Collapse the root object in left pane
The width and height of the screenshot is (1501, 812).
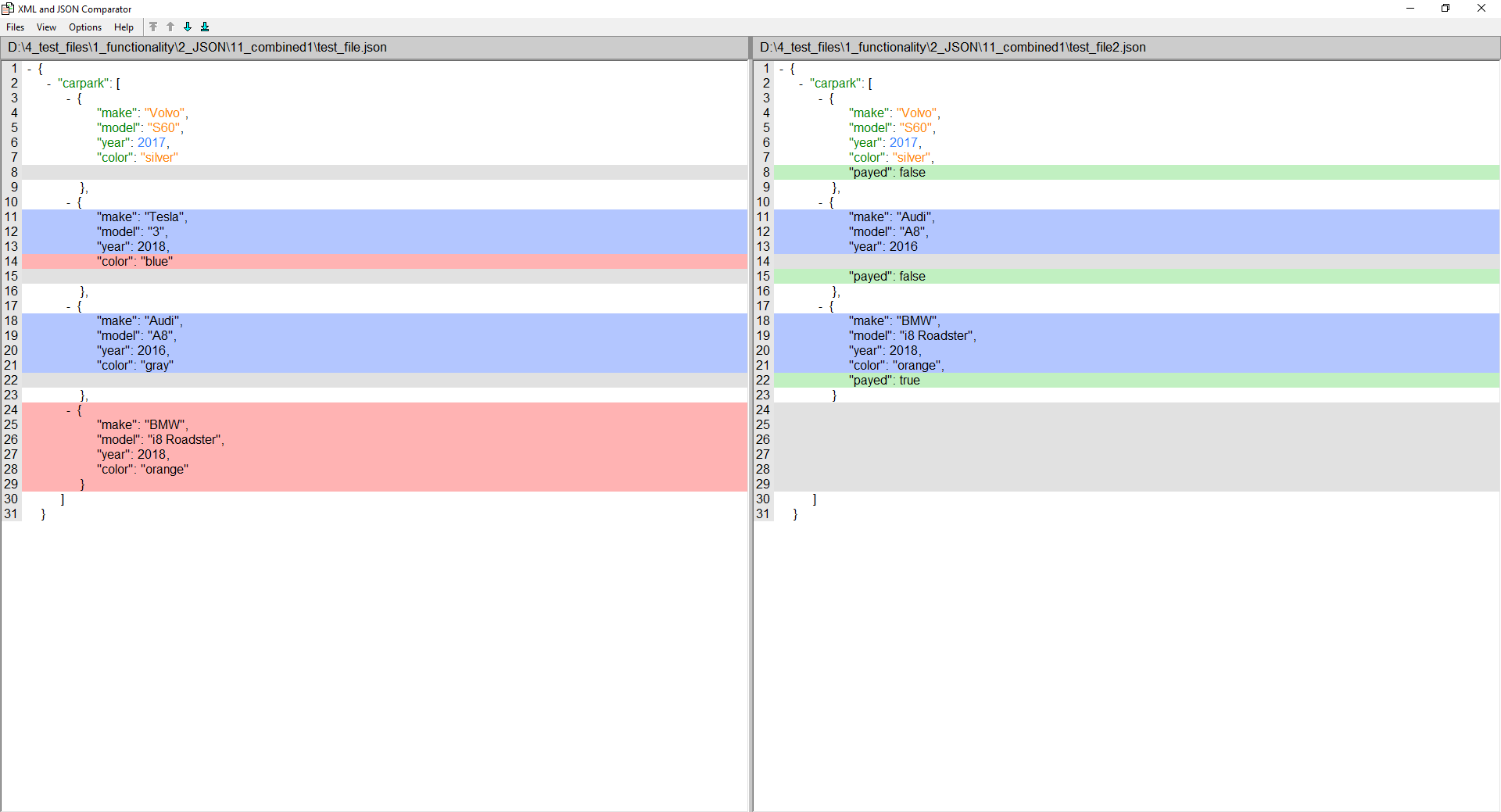coord(30,69)
